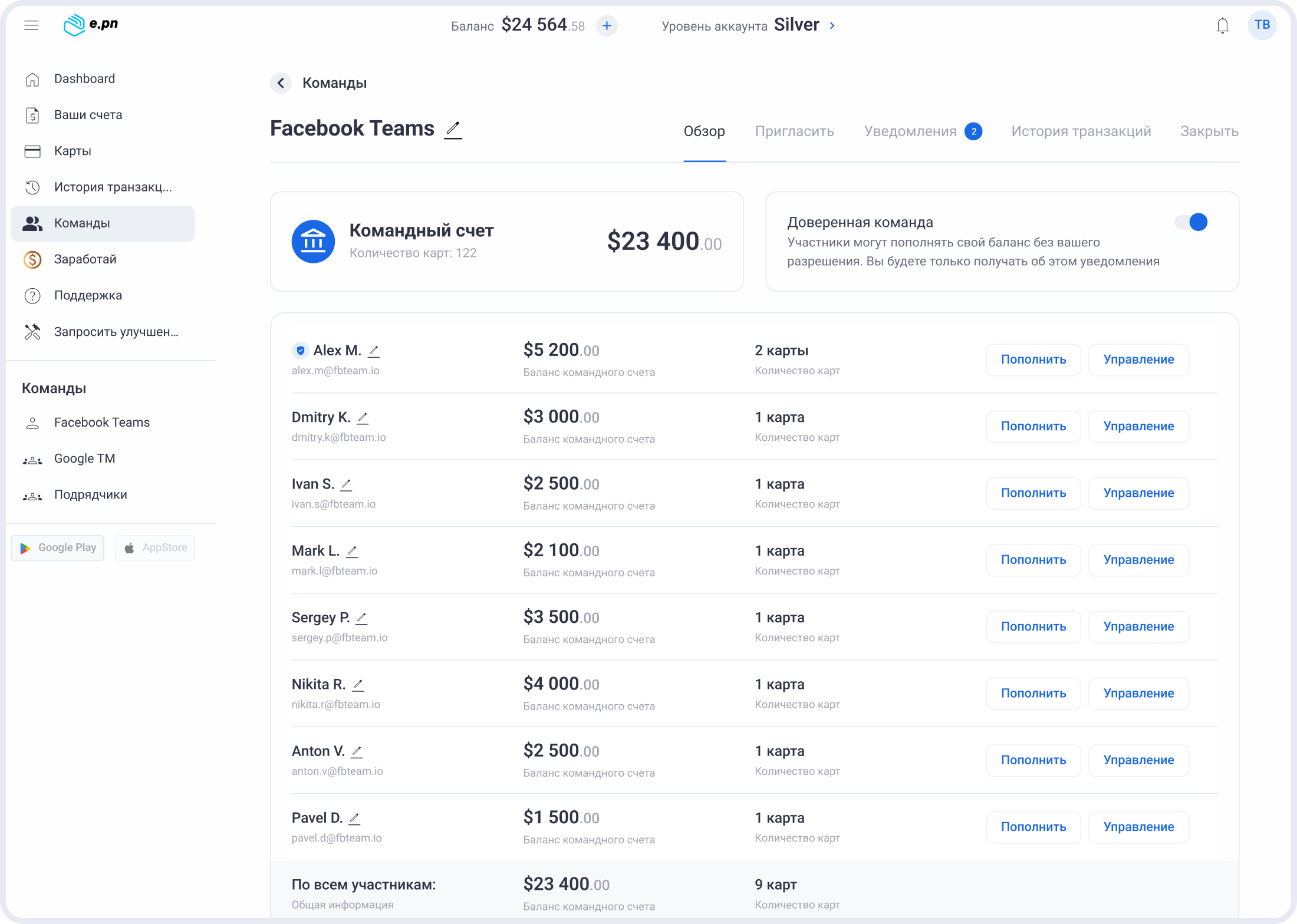
Task: Edit the Facebook Teams name pencil icon
Action: [x=453, y=128]
